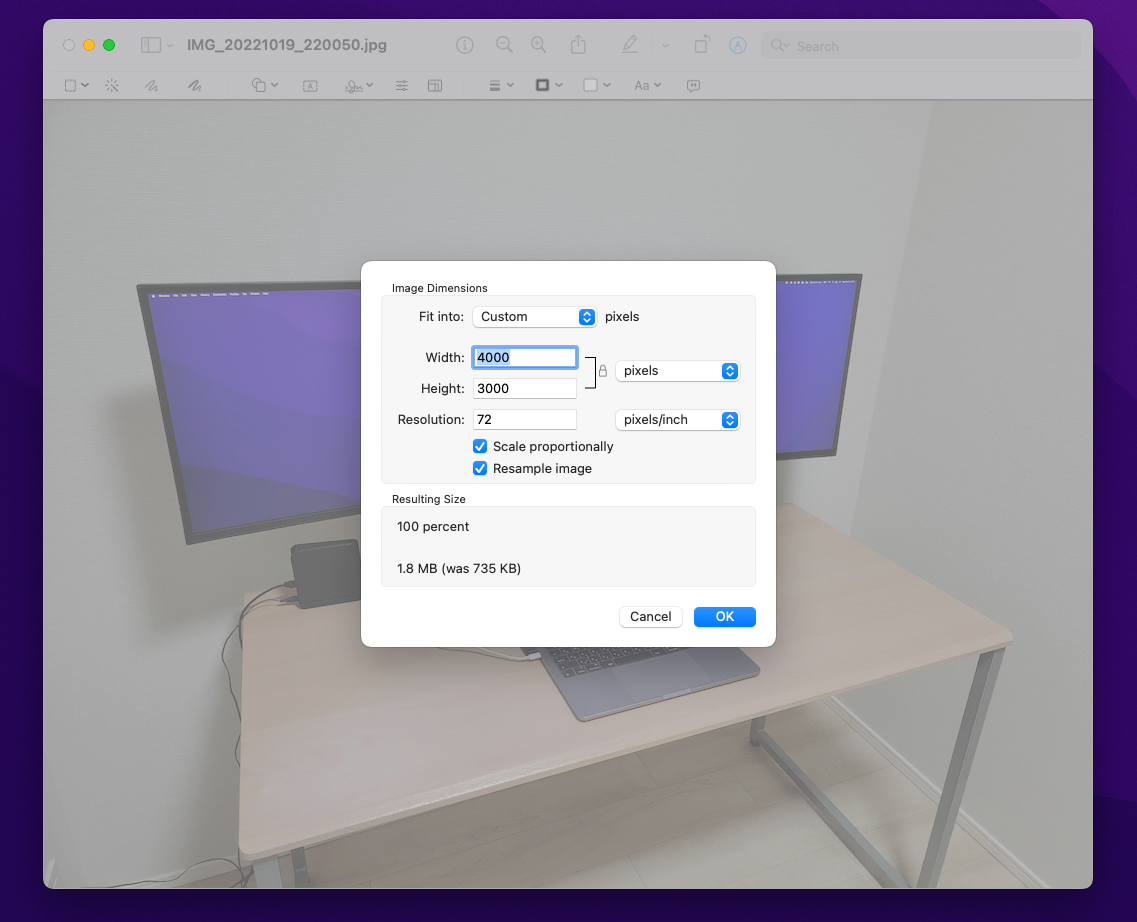Zoom in using the magnifier plus icon
The image size is (1137, 922).
(538, 45)
